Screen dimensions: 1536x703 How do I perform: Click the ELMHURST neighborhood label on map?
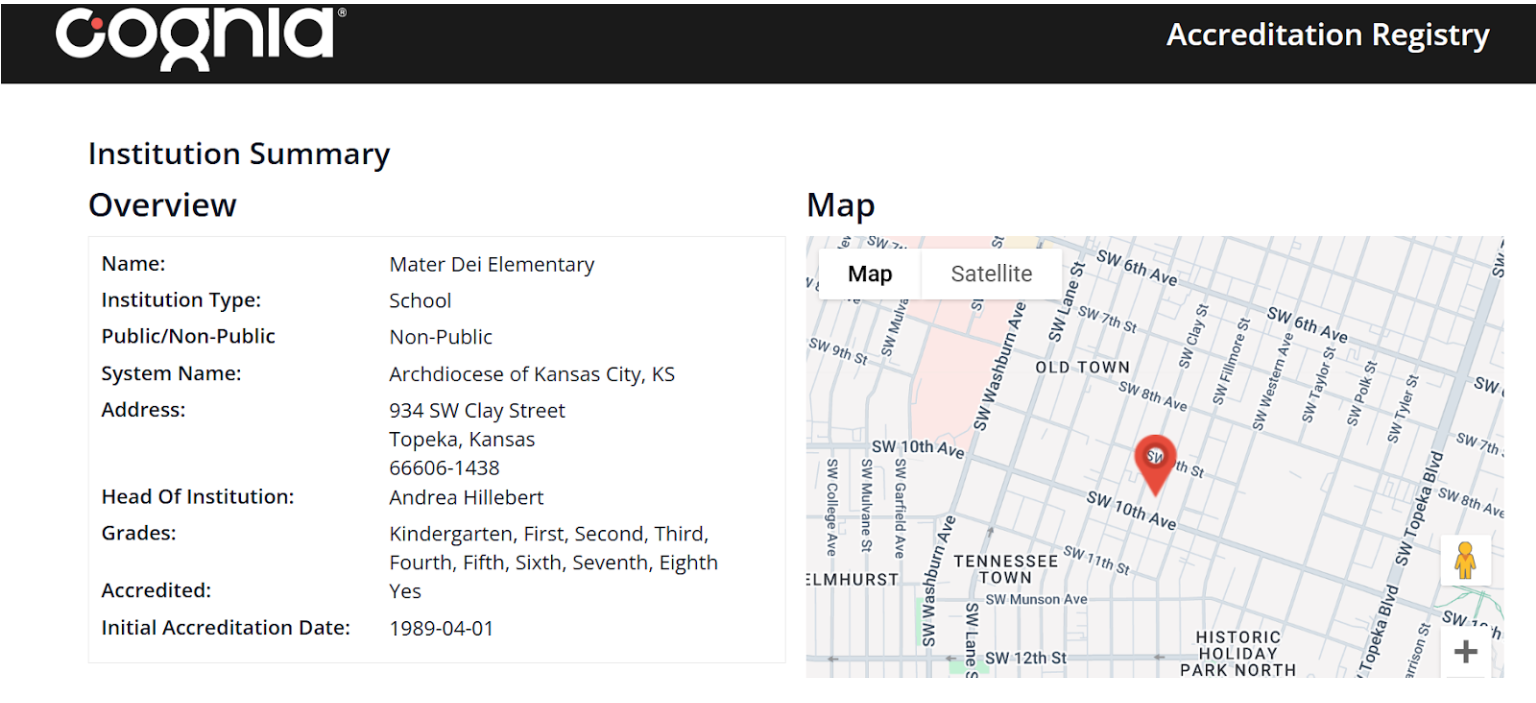click(x=852, y=579)
